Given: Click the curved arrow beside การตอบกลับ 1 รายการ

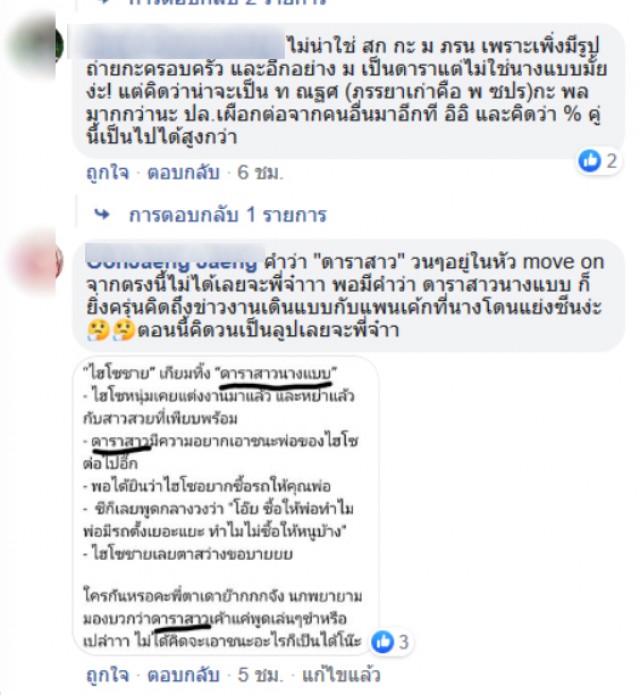Looking at the screenshot, I should [x=103, y=215].
